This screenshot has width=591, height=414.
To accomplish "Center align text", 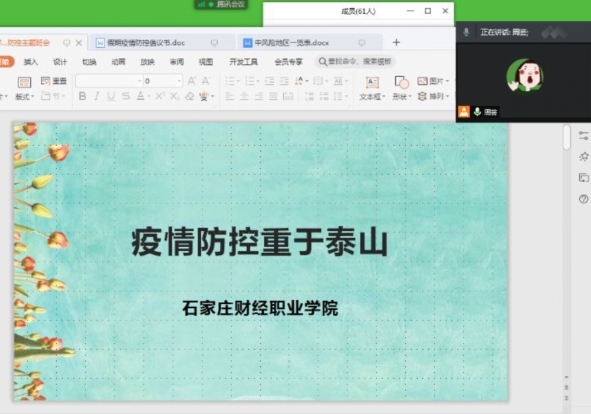I will click(x=244, y=97).
